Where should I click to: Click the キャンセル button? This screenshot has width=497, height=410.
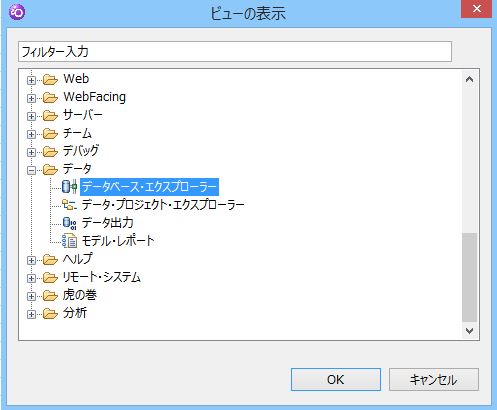click(x=434, y=379)
